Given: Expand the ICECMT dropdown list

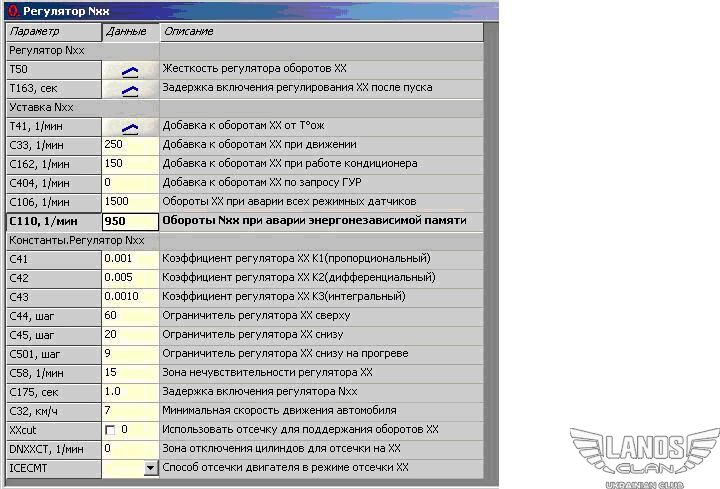Looking at the screenshot, I should coord(150,467).
